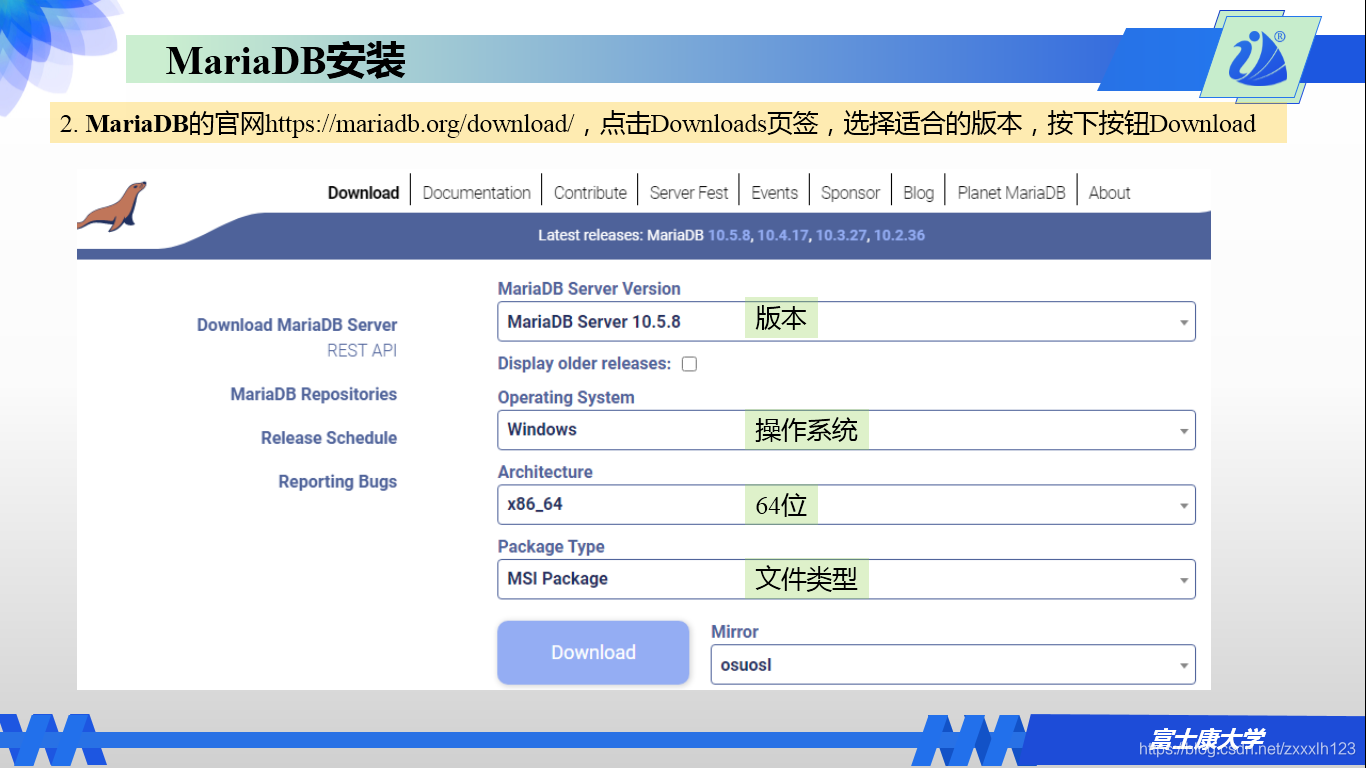Click the Download button
The height and width of the screenshot is (768, 1366).
pyautogui.click(x=593, y=652)
